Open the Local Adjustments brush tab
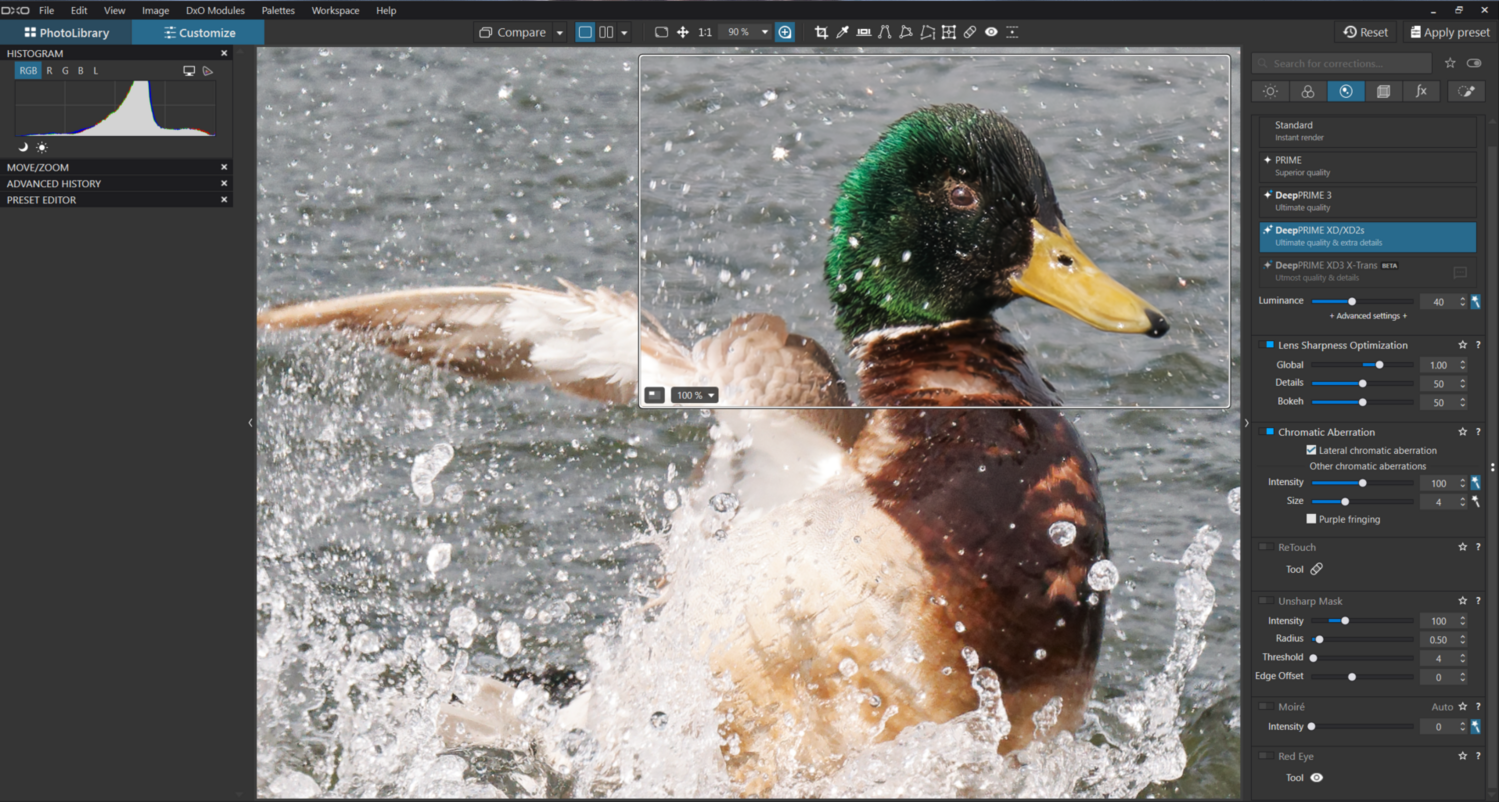Image resolution: width=1499 pixels, height=802 pixels. pos(1466,91)
